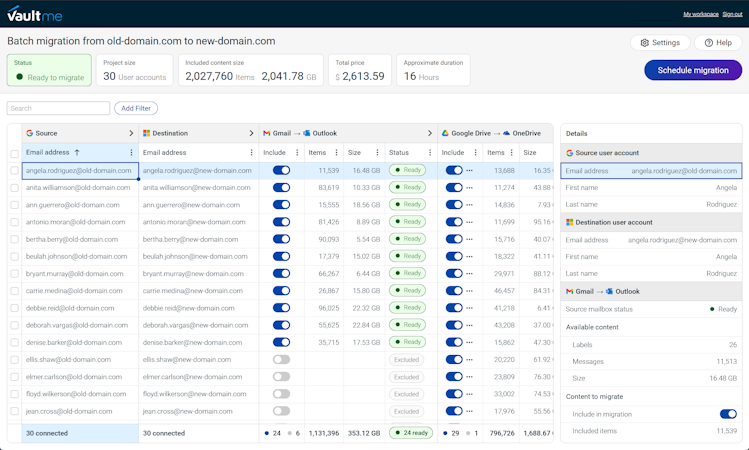Expand the Source column group chevron

tap(131, 133)
